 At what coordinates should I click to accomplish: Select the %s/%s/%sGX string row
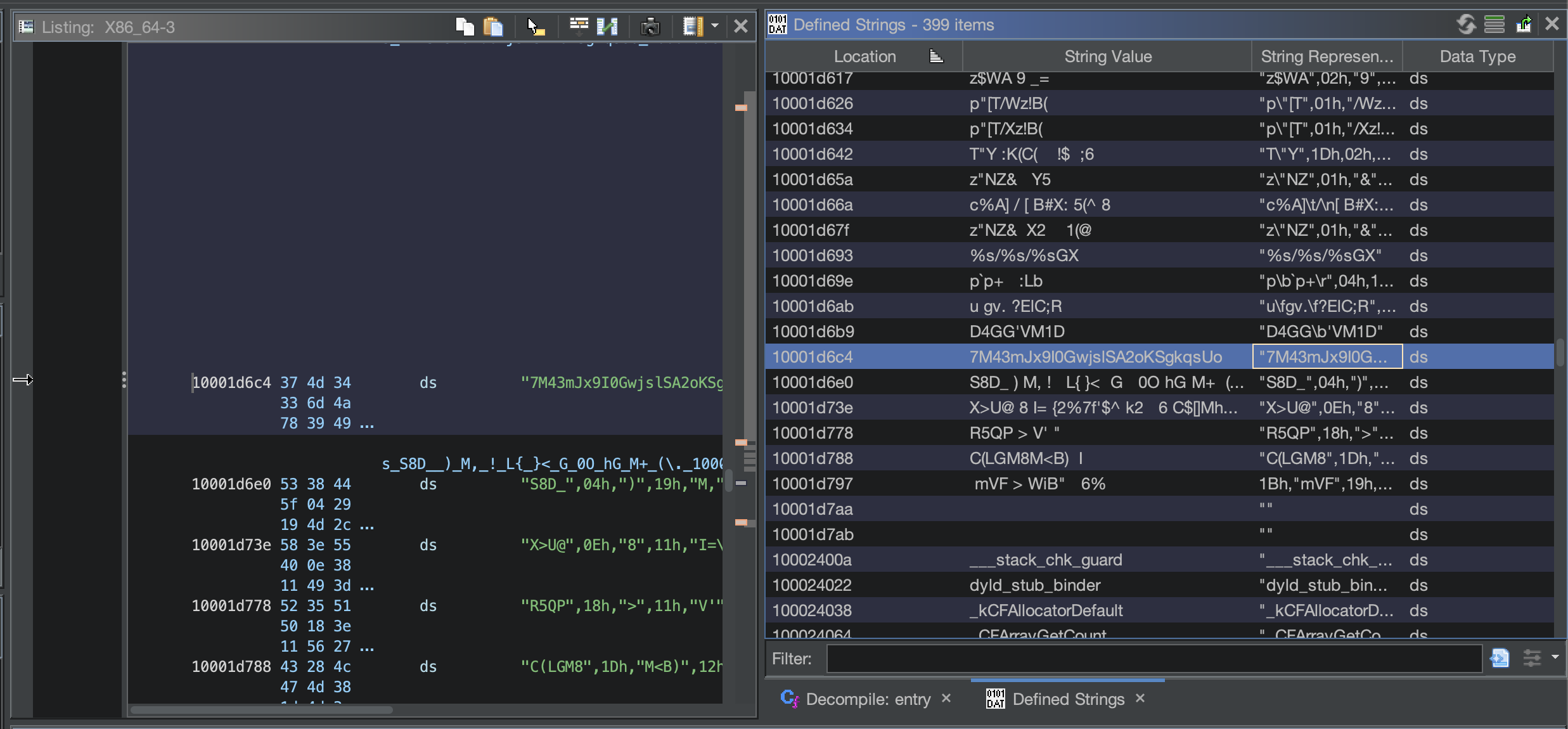1160,255
